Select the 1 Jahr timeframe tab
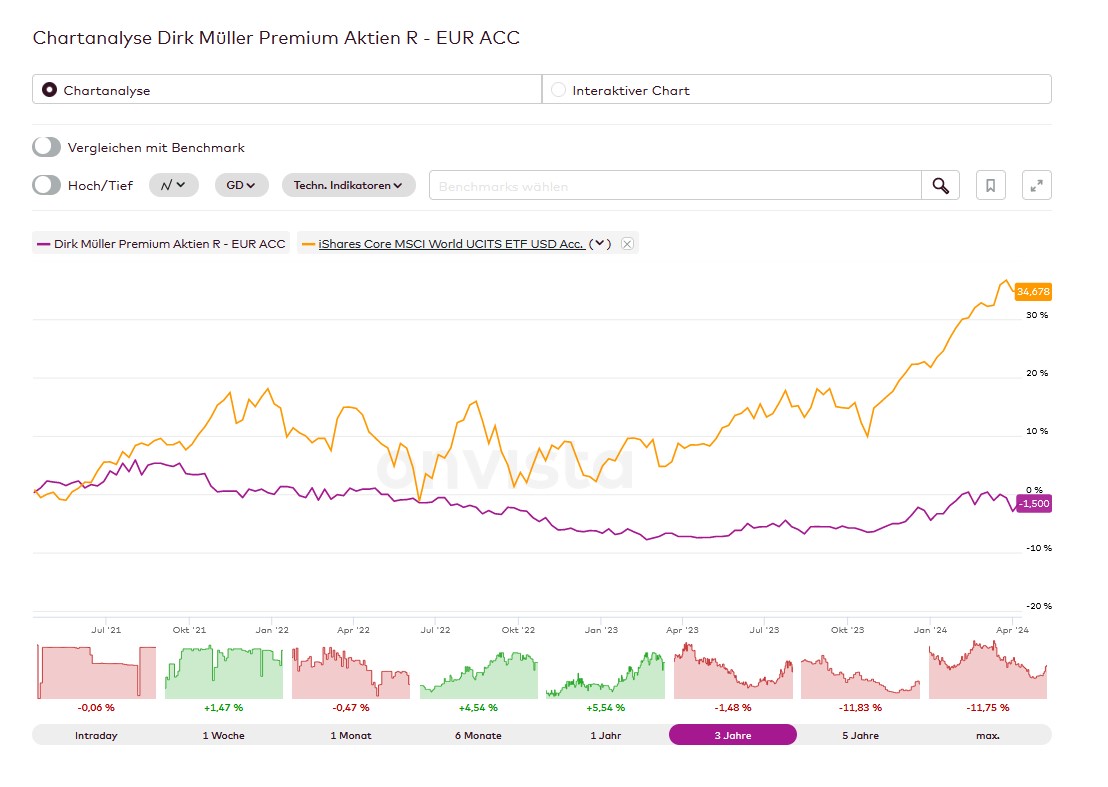The image size is (1108, 787). click(605, 735)
